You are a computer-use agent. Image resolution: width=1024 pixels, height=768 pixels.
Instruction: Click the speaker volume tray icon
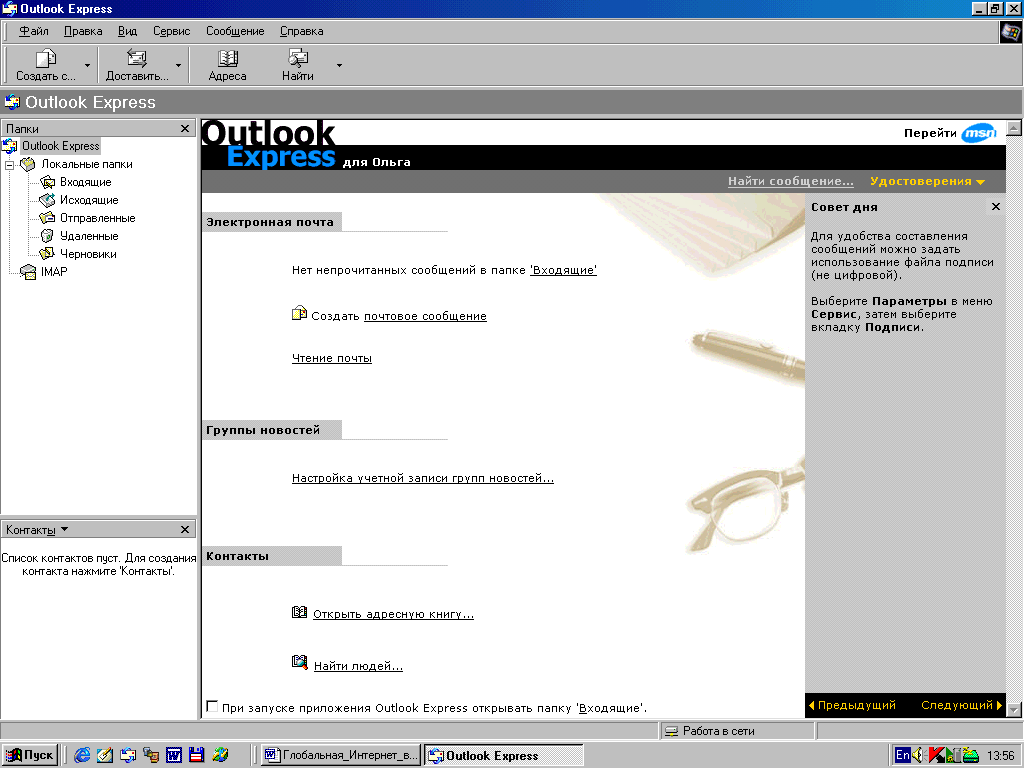click(x=918, y=755)
